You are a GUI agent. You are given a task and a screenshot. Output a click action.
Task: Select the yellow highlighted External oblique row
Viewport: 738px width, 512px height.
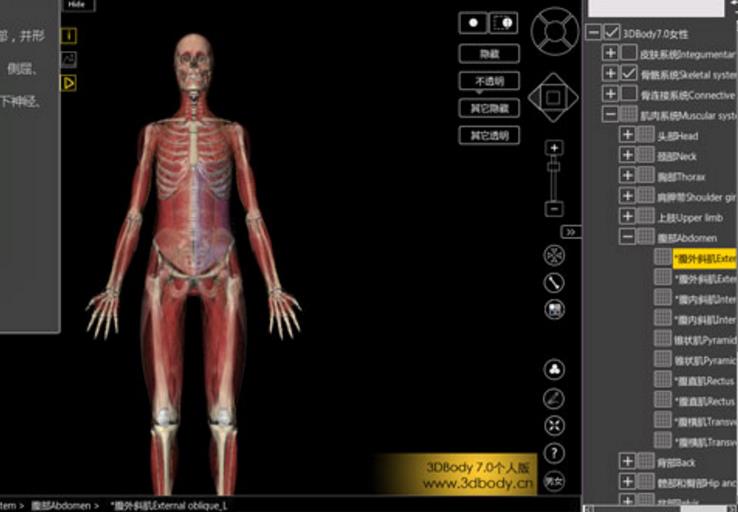705,259
